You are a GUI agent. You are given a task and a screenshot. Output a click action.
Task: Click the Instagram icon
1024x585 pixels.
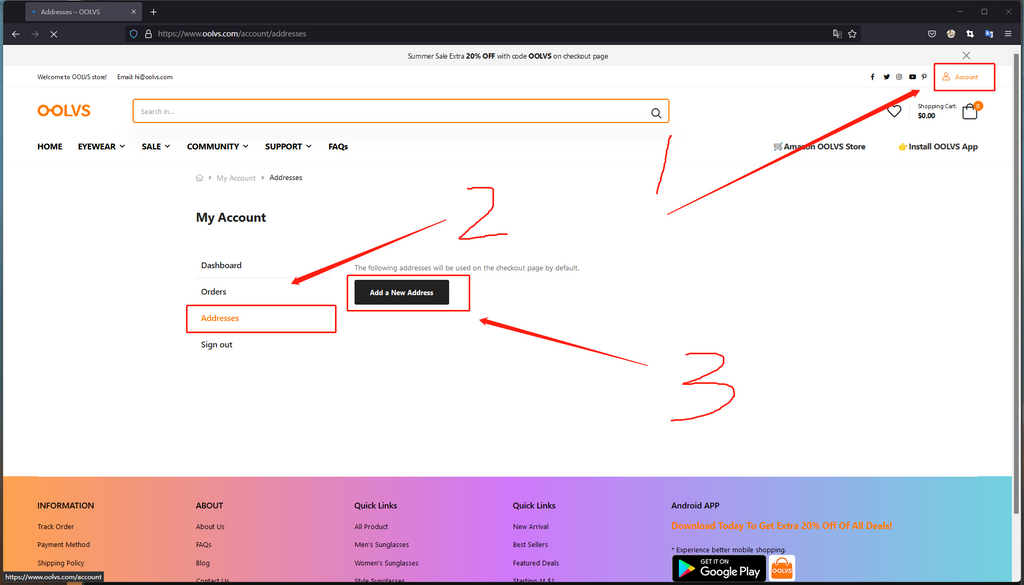coord(898,76)
